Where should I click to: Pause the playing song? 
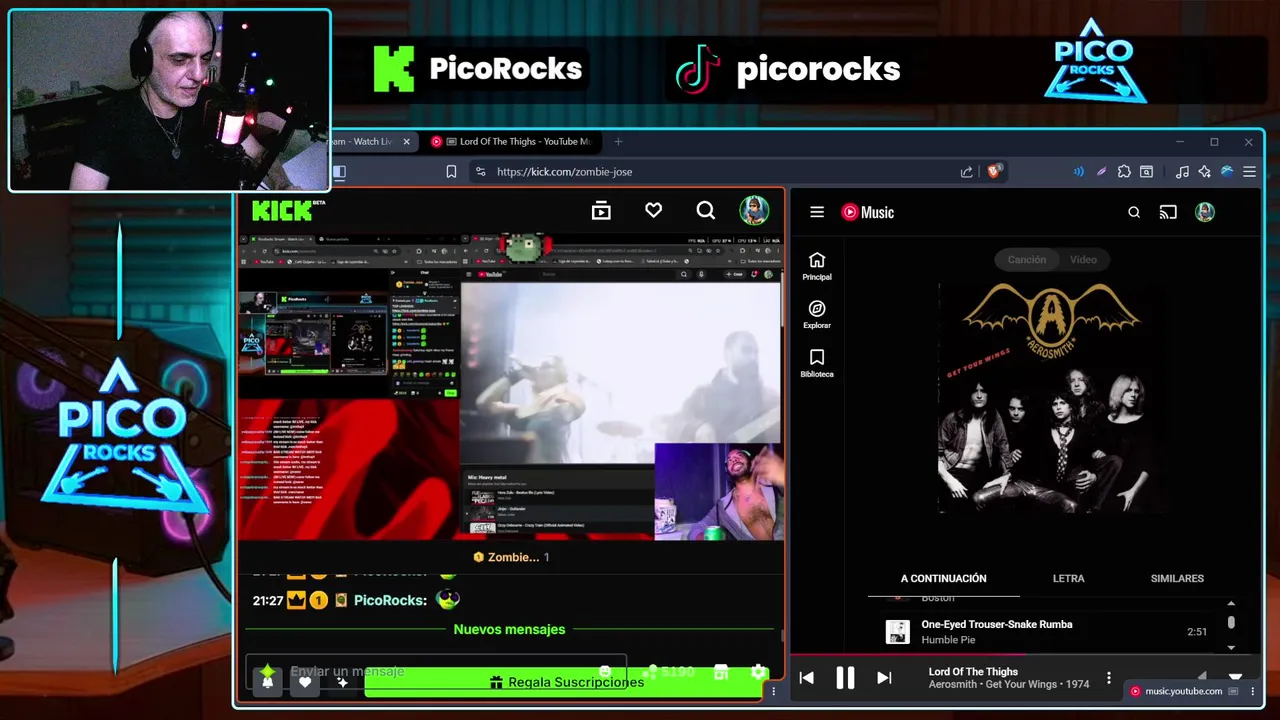845,678
